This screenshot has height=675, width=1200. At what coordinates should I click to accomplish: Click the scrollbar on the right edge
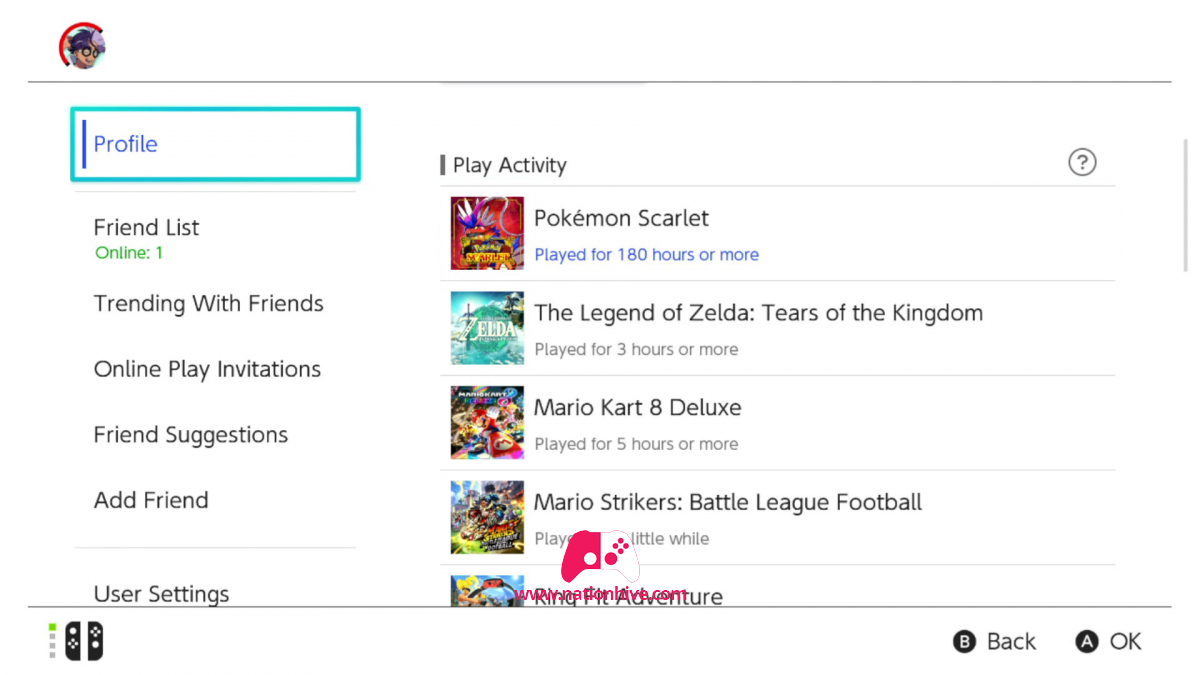1186,205
